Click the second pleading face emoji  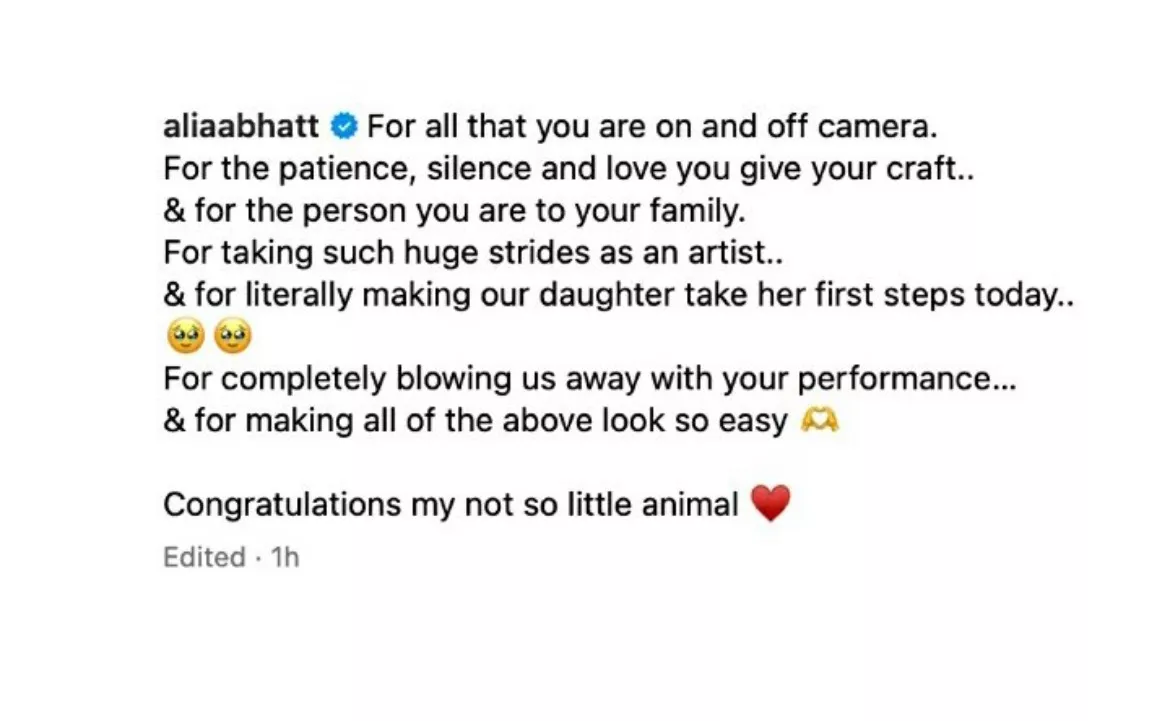pos(233,339)
